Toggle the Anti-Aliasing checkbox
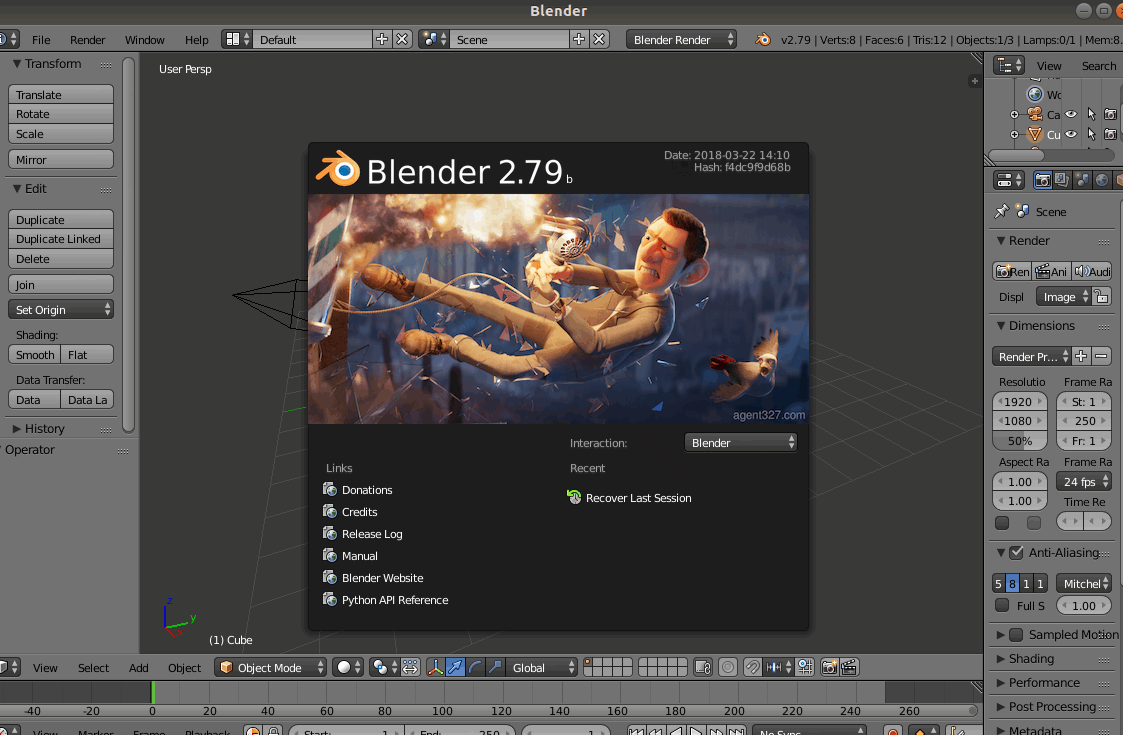 tap(1016, 552)
